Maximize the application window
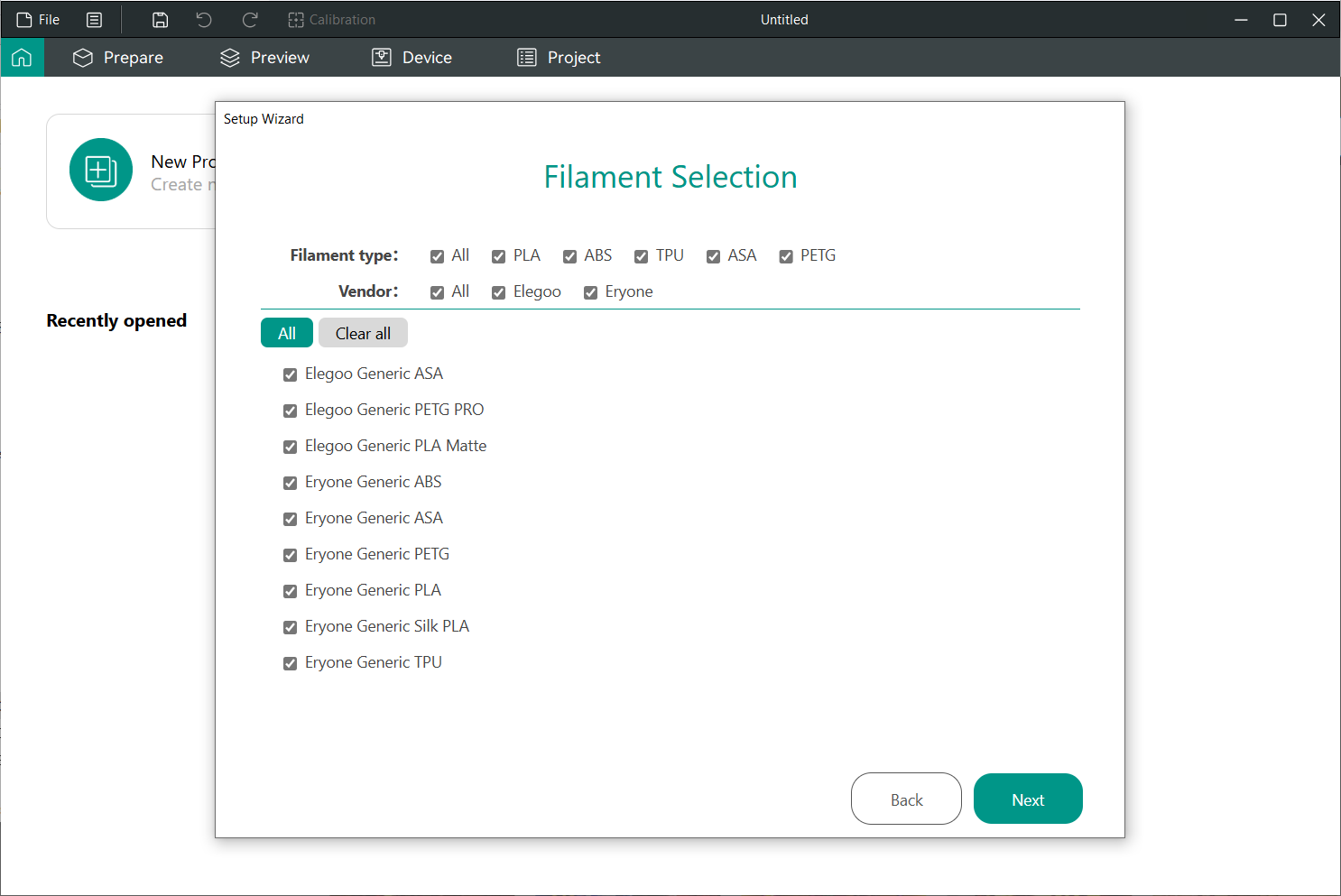Image resolution: width=1341 pixels, height=896 pixels. coord(1280,20)
